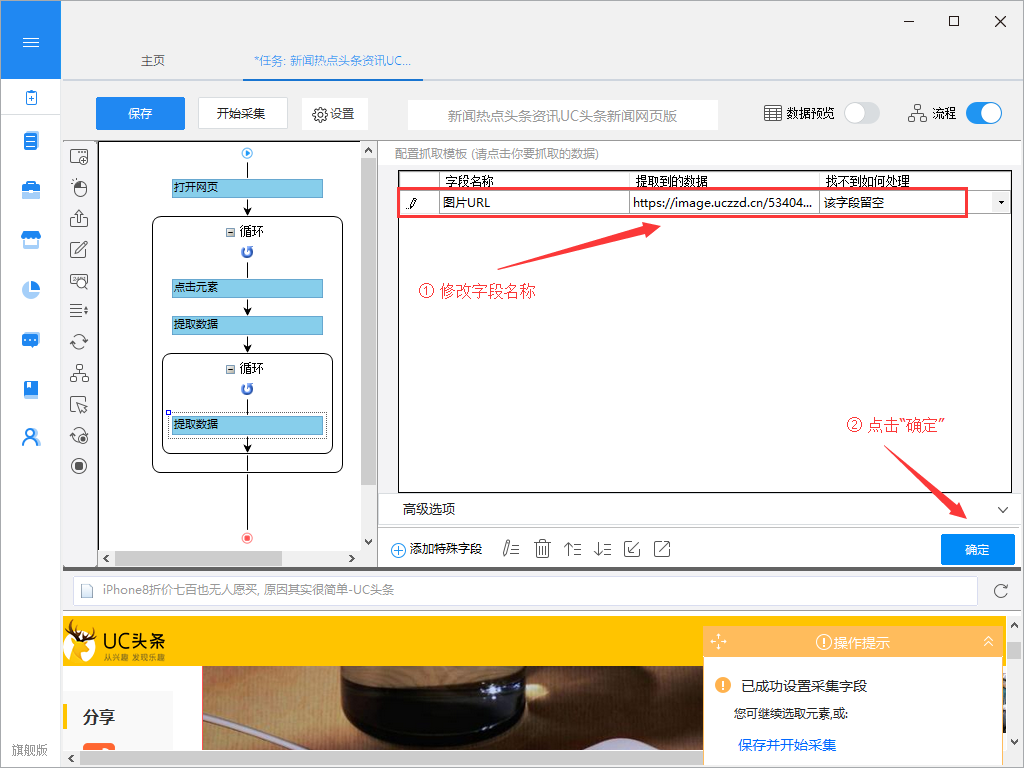
Task: Open the 该字段留空 dropdown arrow
Action: 1000,202
